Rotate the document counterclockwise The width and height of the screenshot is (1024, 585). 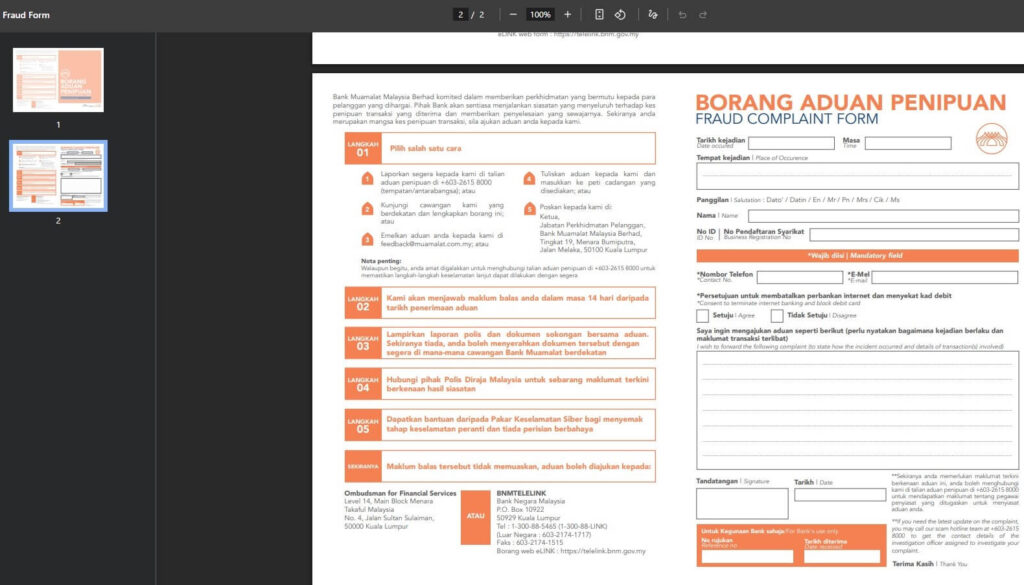620,15
